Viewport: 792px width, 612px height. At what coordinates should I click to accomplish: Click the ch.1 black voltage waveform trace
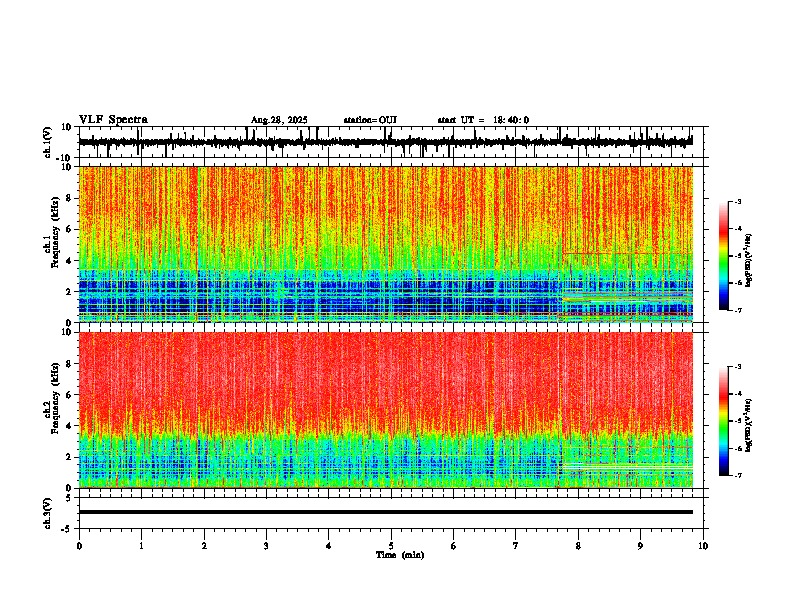click(385, 142)
